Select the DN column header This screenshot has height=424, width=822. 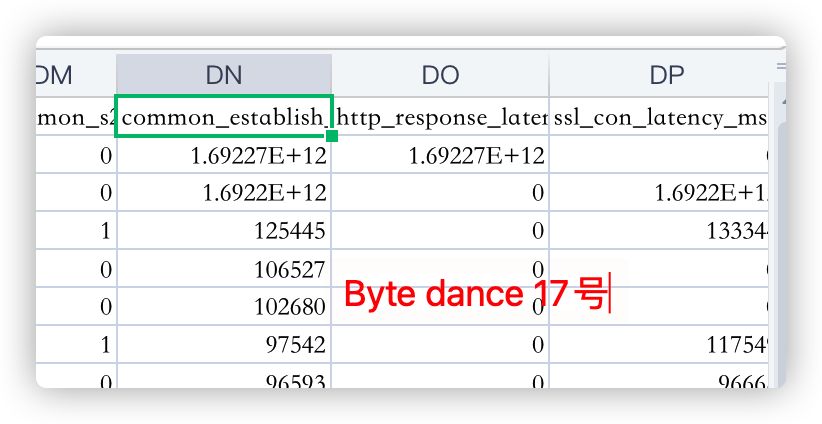tap(223, 75)
